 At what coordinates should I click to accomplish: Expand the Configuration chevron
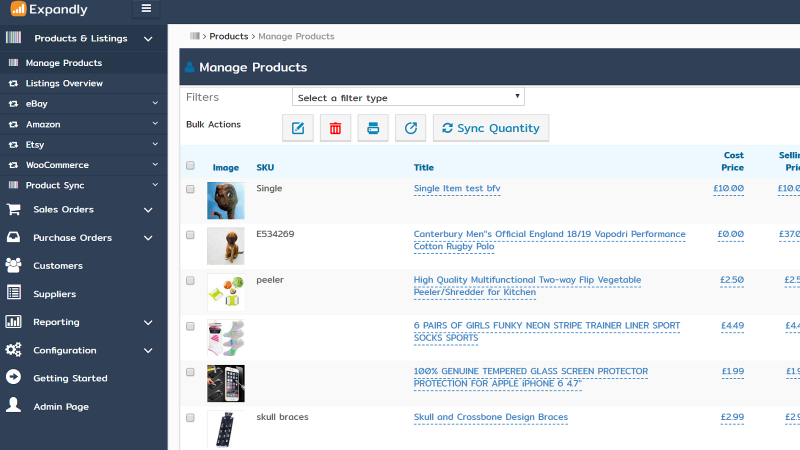click(148, 351)
